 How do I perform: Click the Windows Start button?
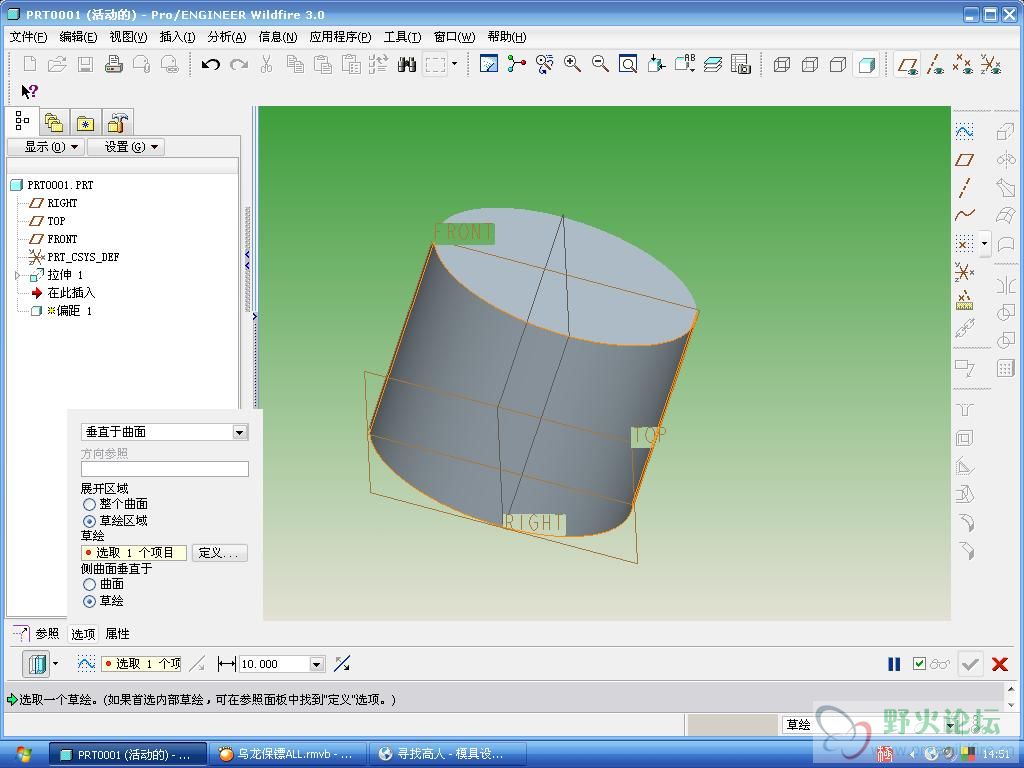pyautogui.click(x=22, y=754)
